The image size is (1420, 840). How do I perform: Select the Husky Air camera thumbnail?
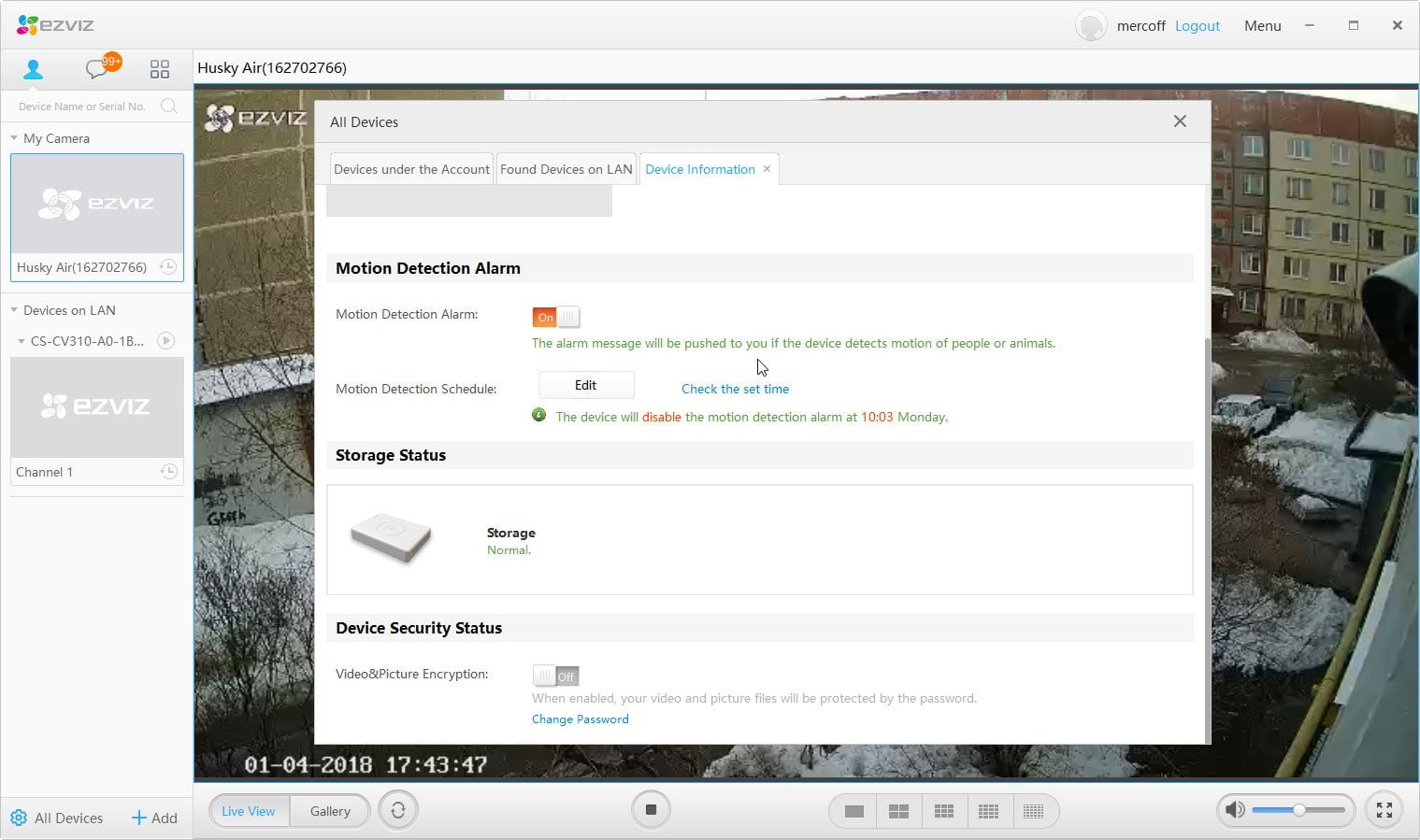(x=97, y=204)
